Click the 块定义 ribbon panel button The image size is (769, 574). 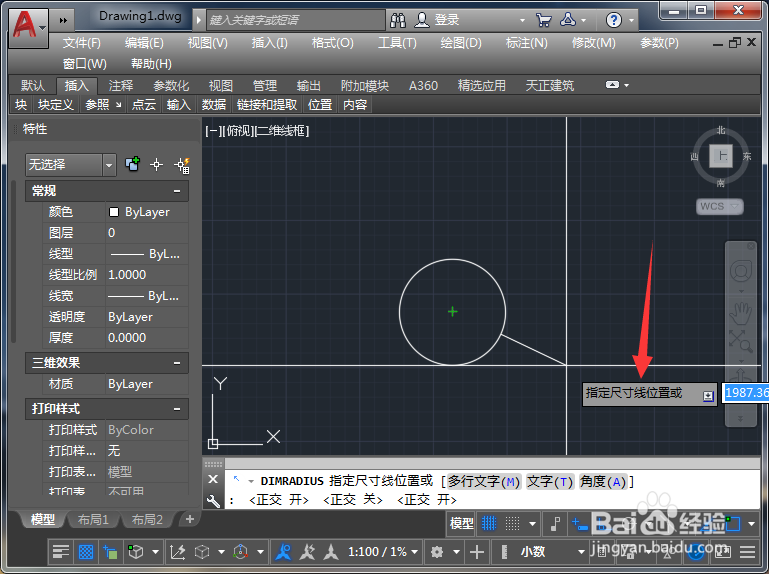click(x=55, y=104)
